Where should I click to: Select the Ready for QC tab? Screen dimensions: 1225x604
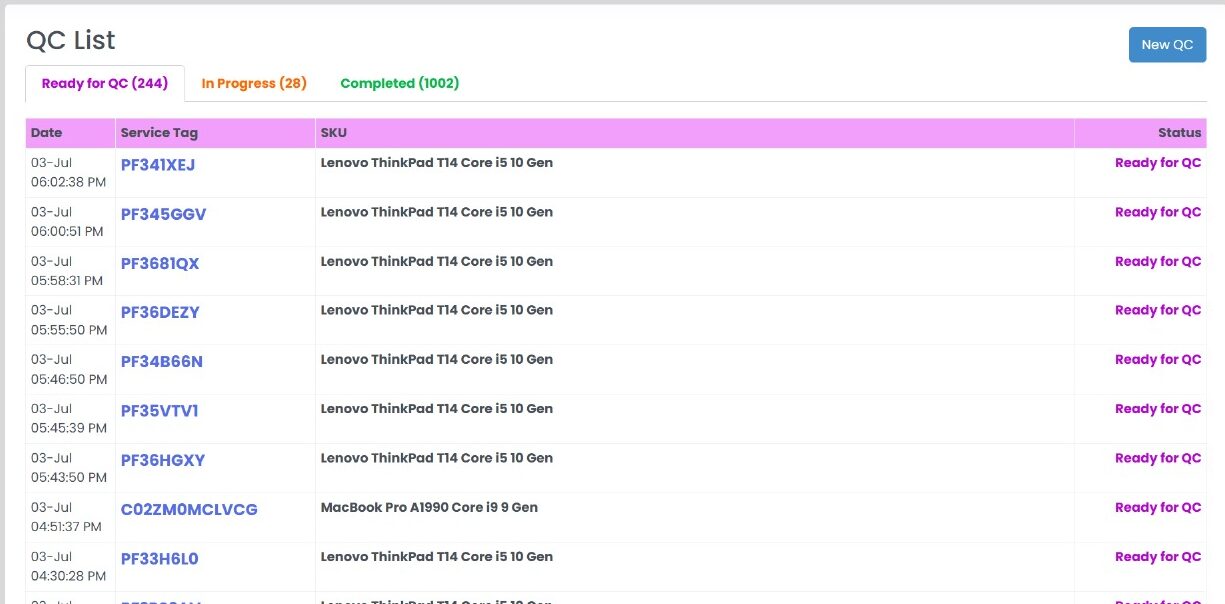pyautogui.click(x=105, y=84)
